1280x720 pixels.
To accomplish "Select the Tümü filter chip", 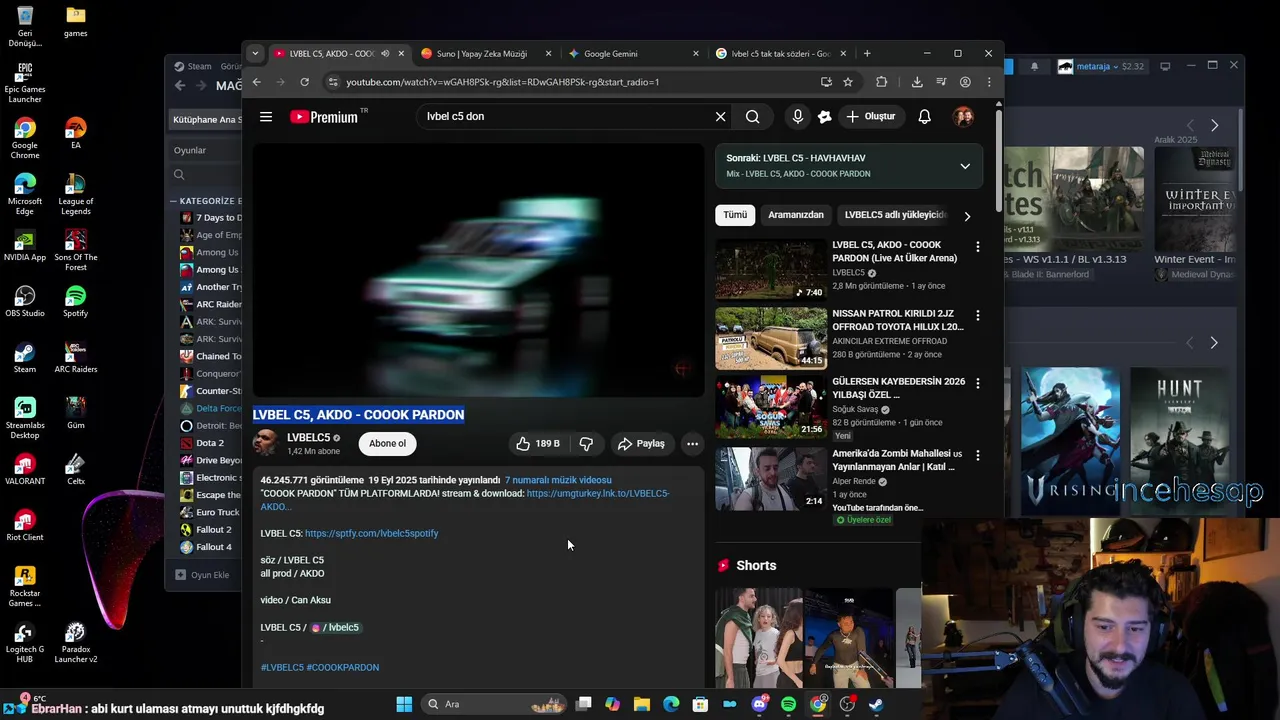I will pos(735,215).
